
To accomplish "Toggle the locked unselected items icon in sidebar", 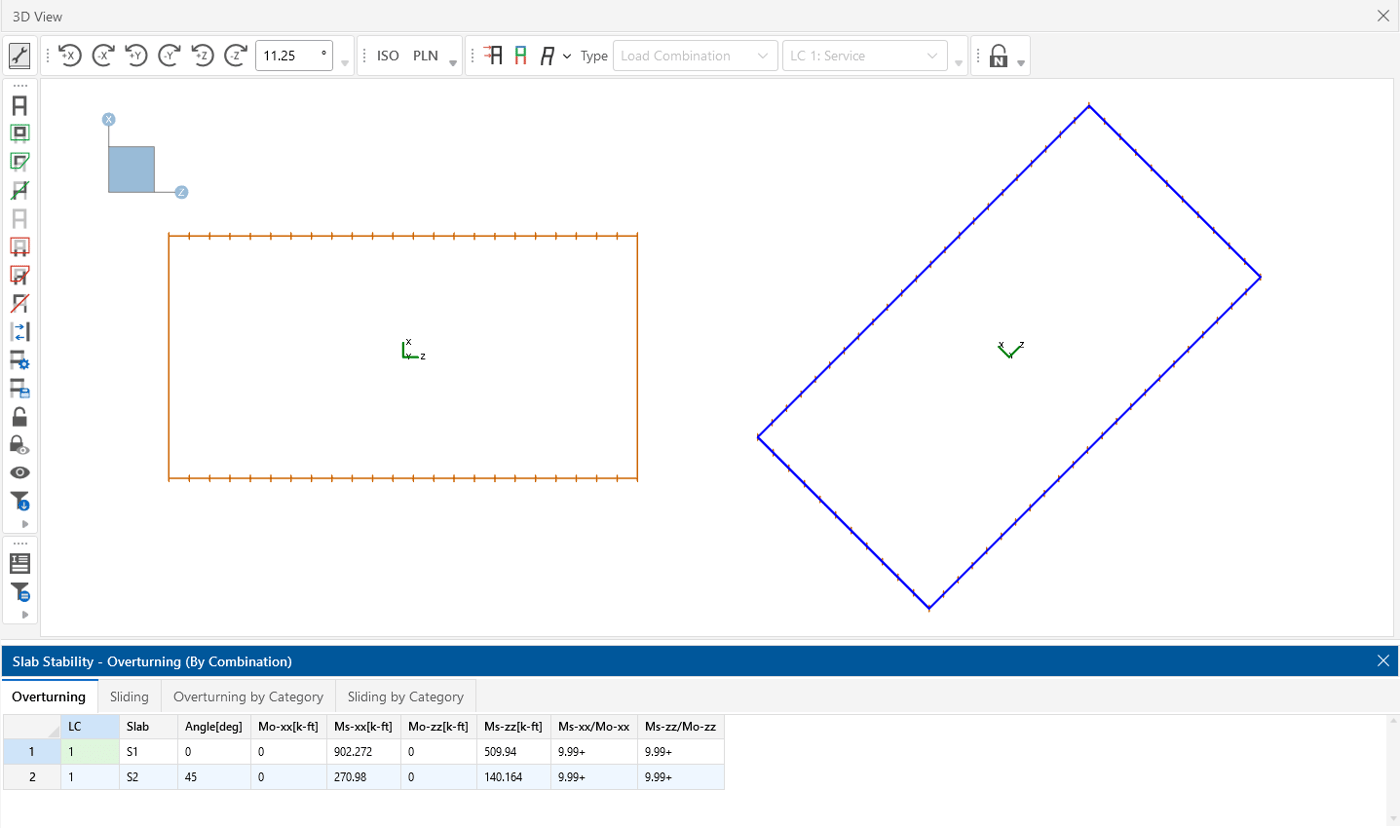I will 19,445.
